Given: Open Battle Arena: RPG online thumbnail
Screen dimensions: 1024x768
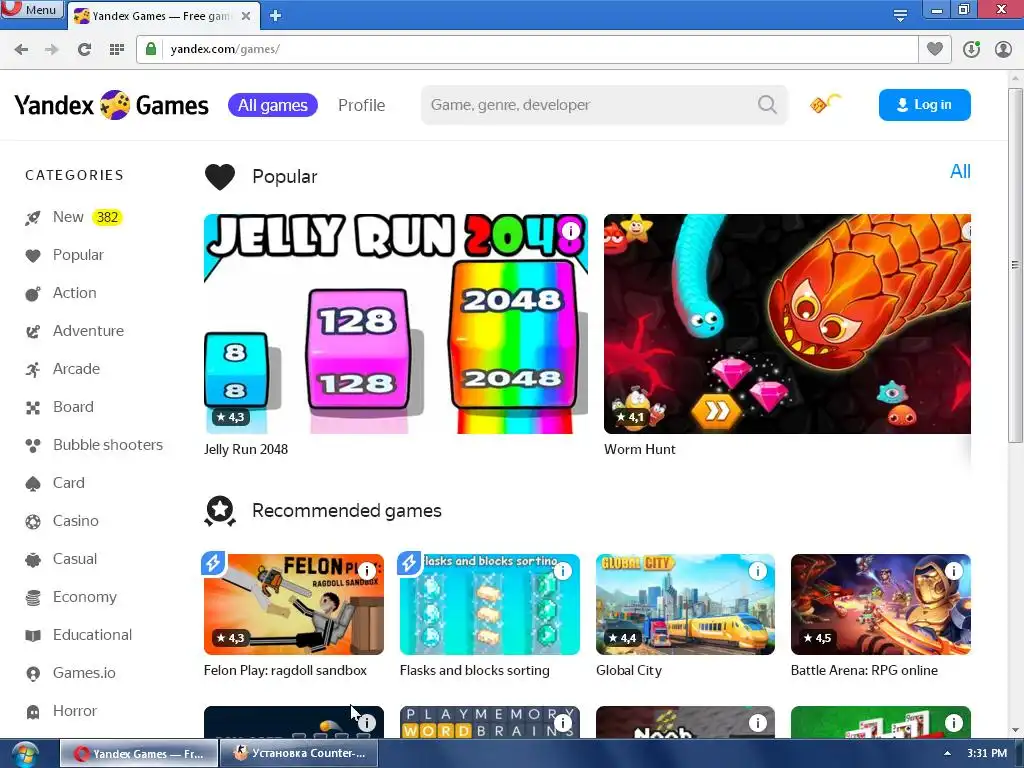Looking at the screenshot, I should 880,604.
